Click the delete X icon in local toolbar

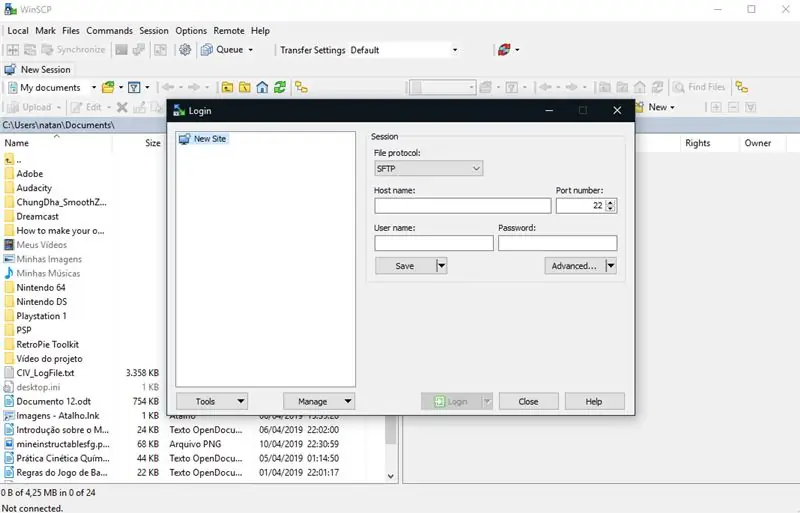tap(122, 107)
